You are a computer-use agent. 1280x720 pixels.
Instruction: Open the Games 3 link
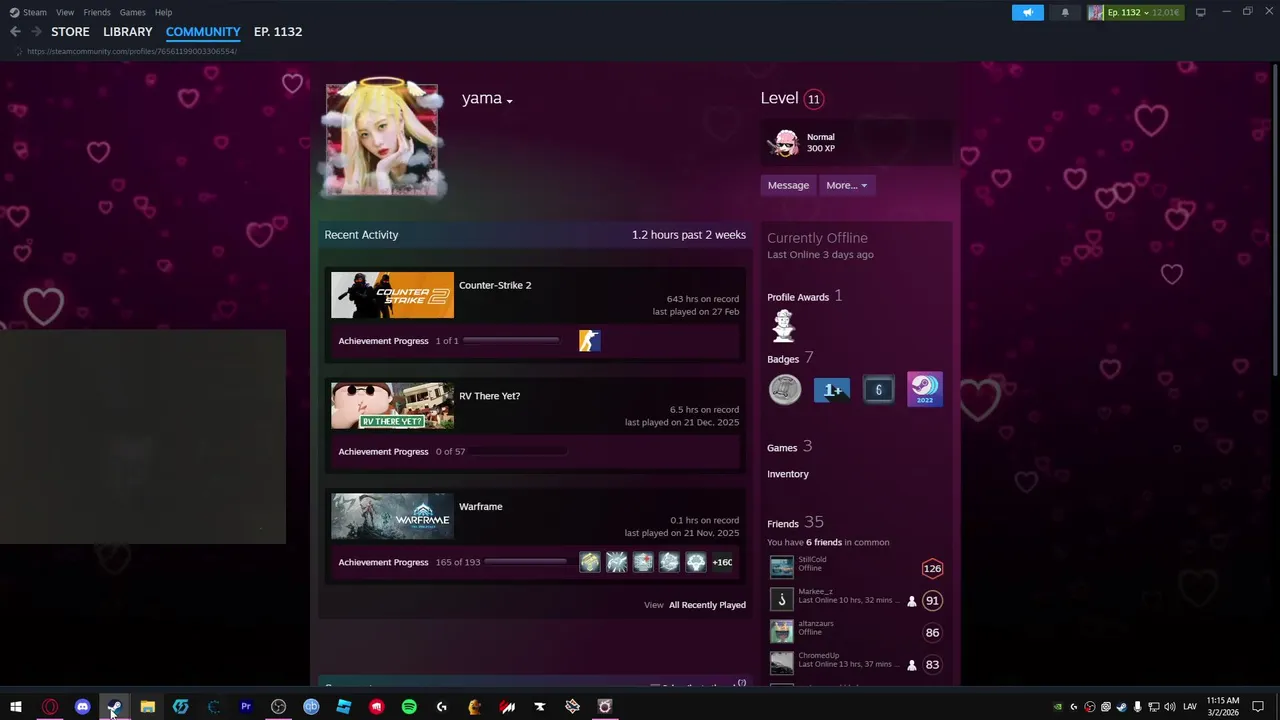789,447
